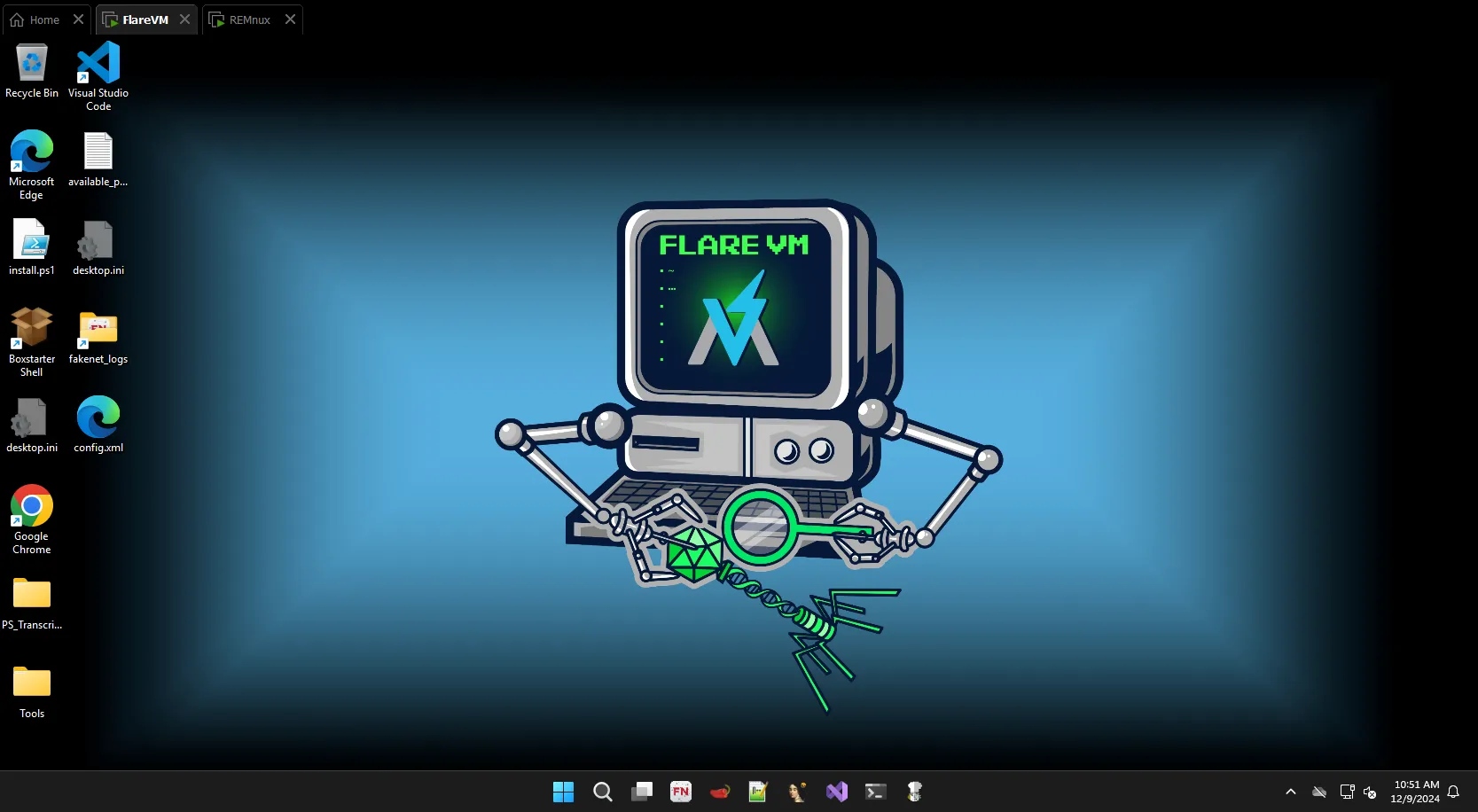
Task: Open the Boxstarter Shell
Action: (x=32, y=328)
